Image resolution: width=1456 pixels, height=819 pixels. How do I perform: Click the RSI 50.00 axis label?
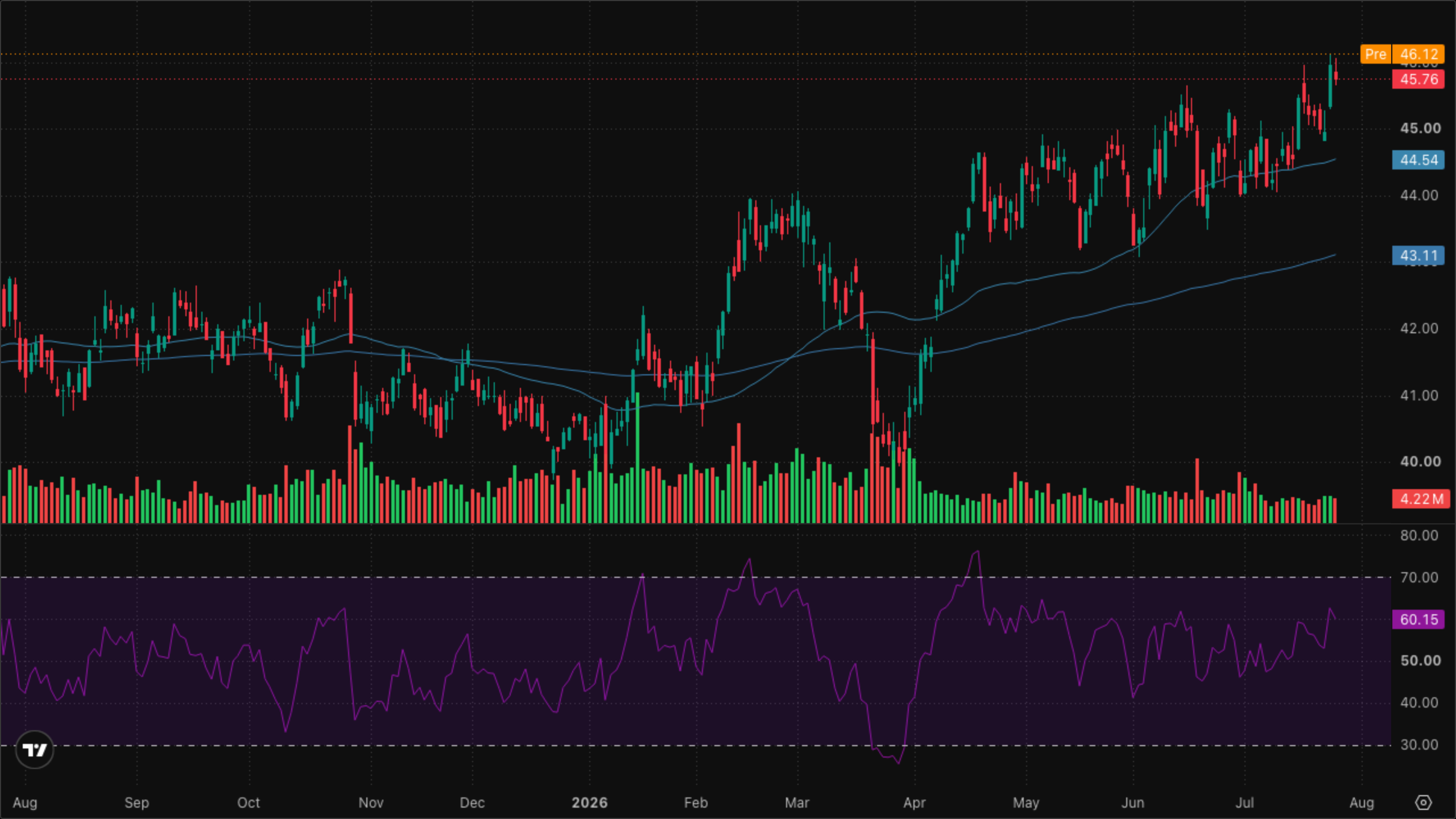(x=1420, y=661)
